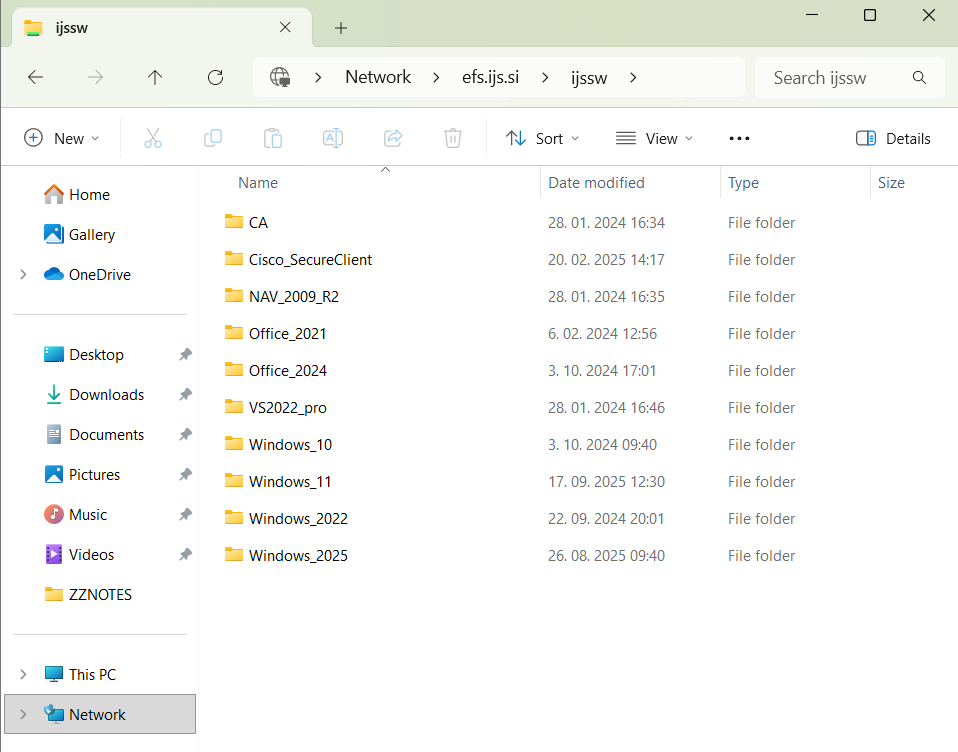Add a new tab with plus button
The height and width of the screenshot is (752, 958).
pyautogui.click(x=341, y=28)
